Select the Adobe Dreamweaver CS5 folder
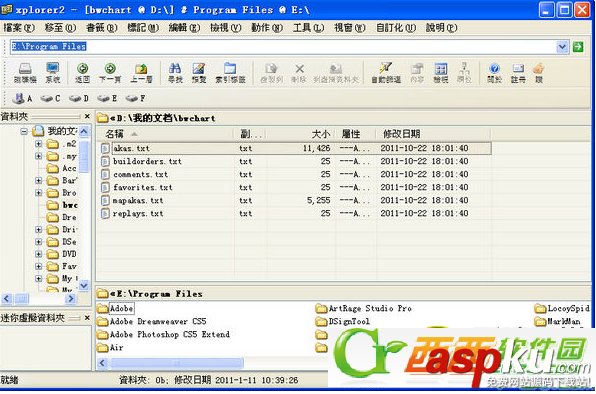 point(152,322)
